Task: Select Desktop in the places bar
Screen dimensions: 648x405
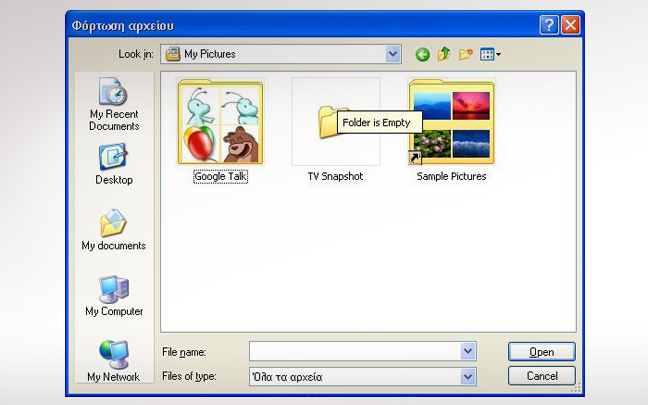Action: click(x=113, y=164)
